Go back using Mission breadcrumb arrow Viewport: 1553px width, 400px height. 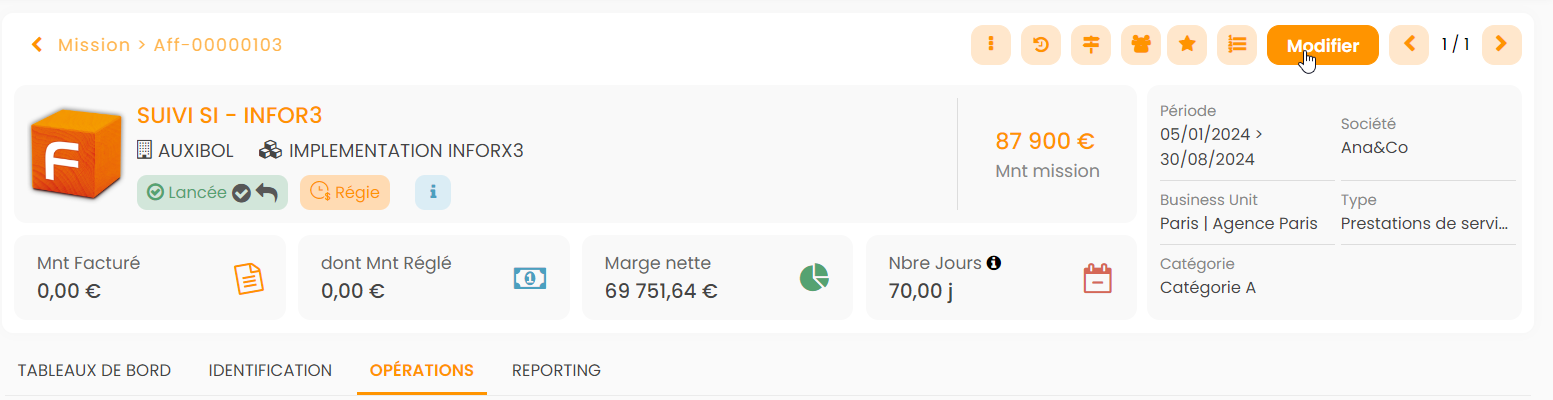(x=37, y=45)
